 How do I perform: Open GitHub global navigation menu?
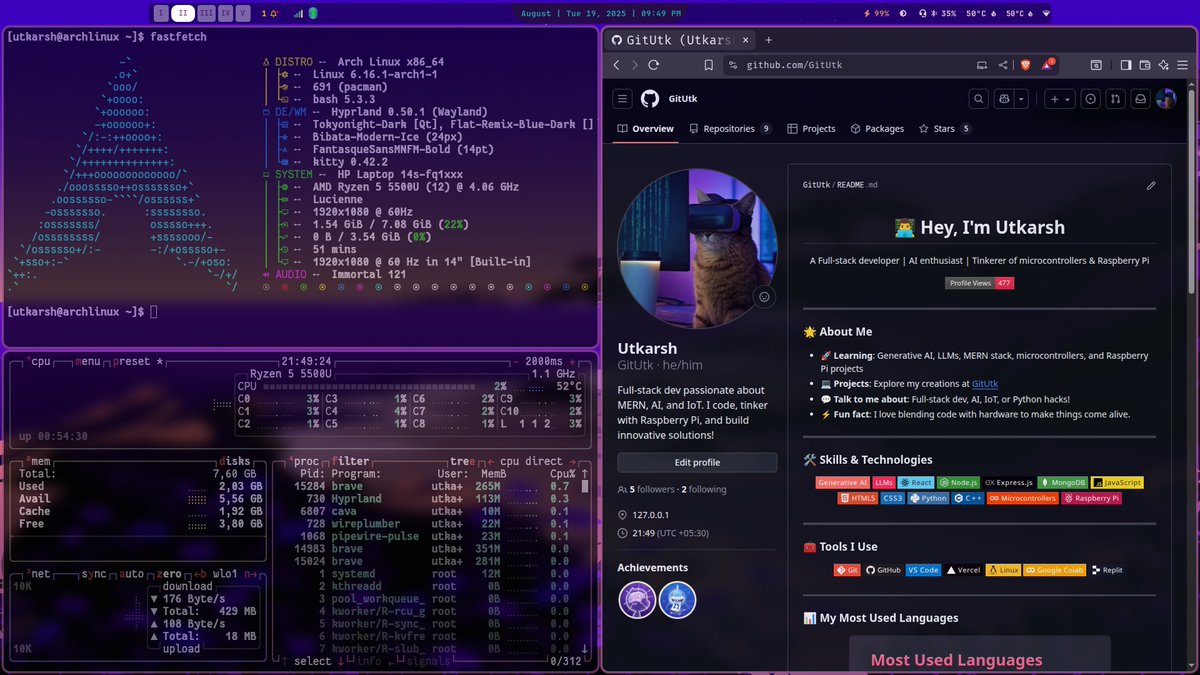point(622,99)
